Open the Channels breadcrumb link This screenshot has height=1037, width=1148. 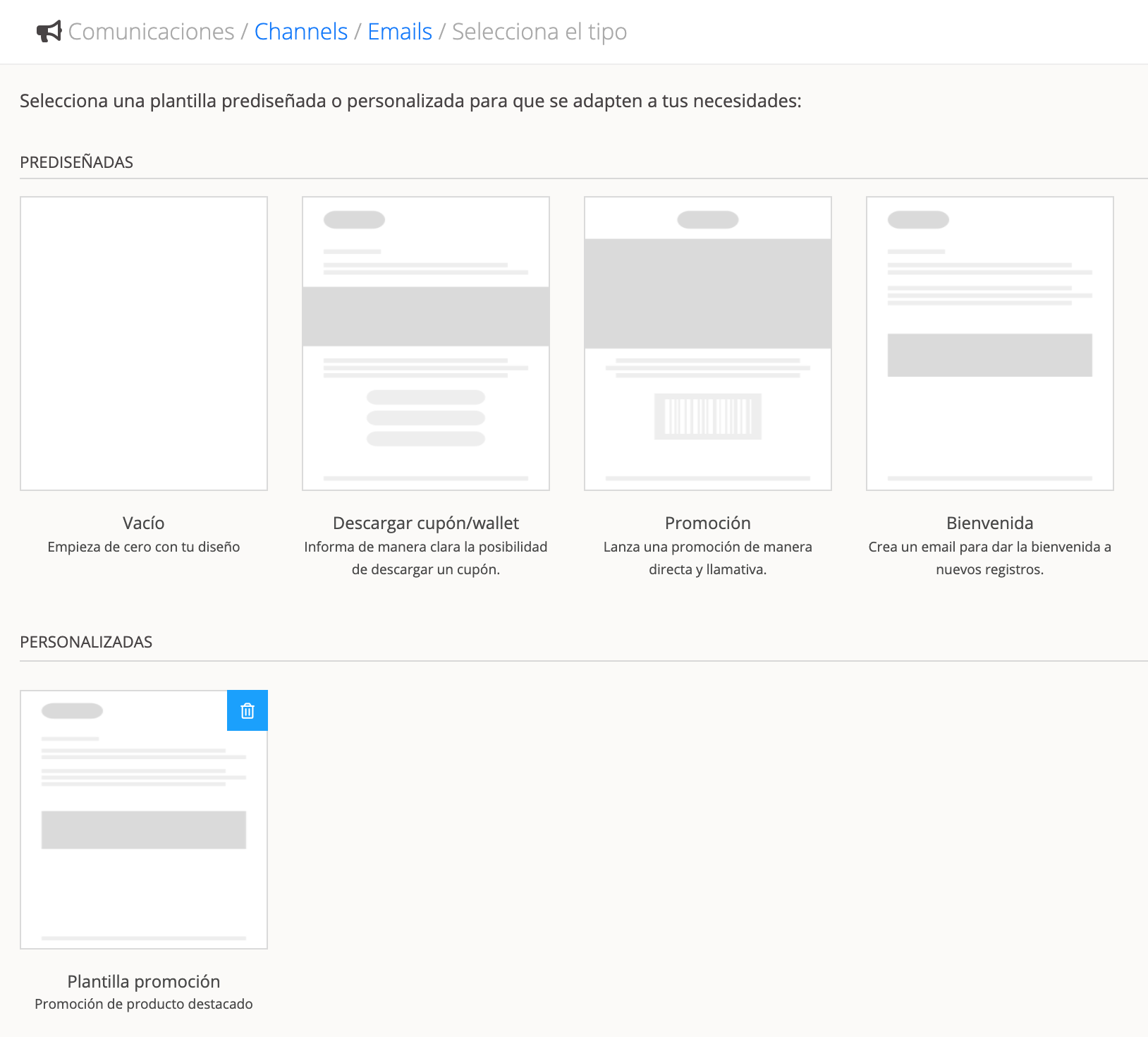(x=300, y=32)
